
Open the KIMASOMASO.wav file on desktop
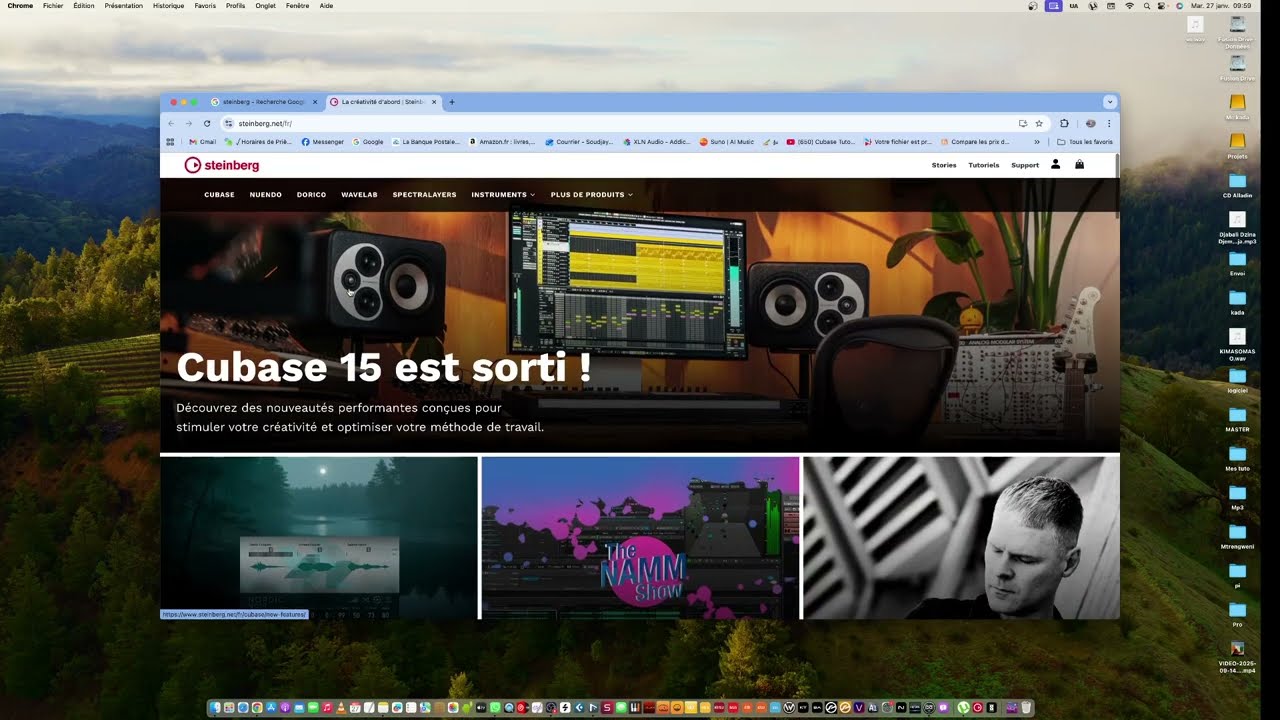pos(1237,343)
